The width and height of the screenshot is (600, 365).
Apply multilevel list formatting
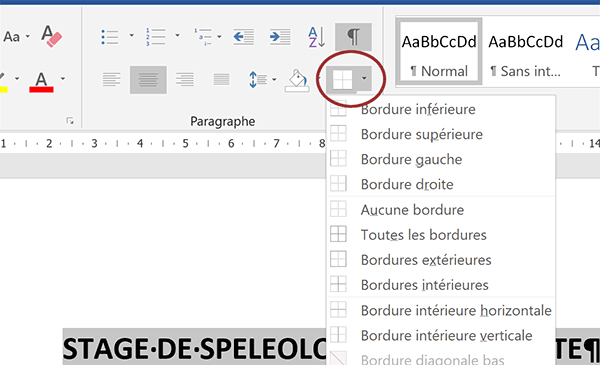tap(203, 37)
